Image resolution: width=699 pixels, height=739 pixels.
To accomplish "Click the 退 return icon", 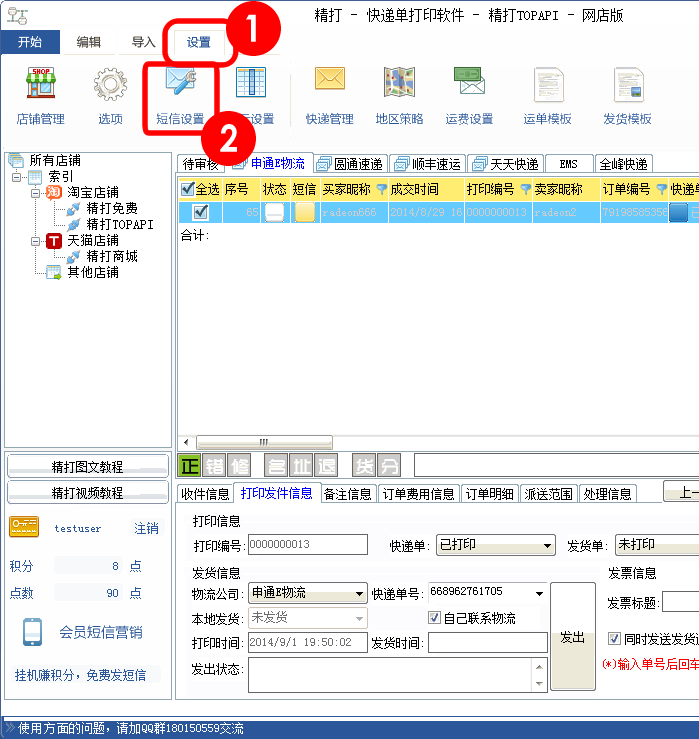I will (326, 466).
